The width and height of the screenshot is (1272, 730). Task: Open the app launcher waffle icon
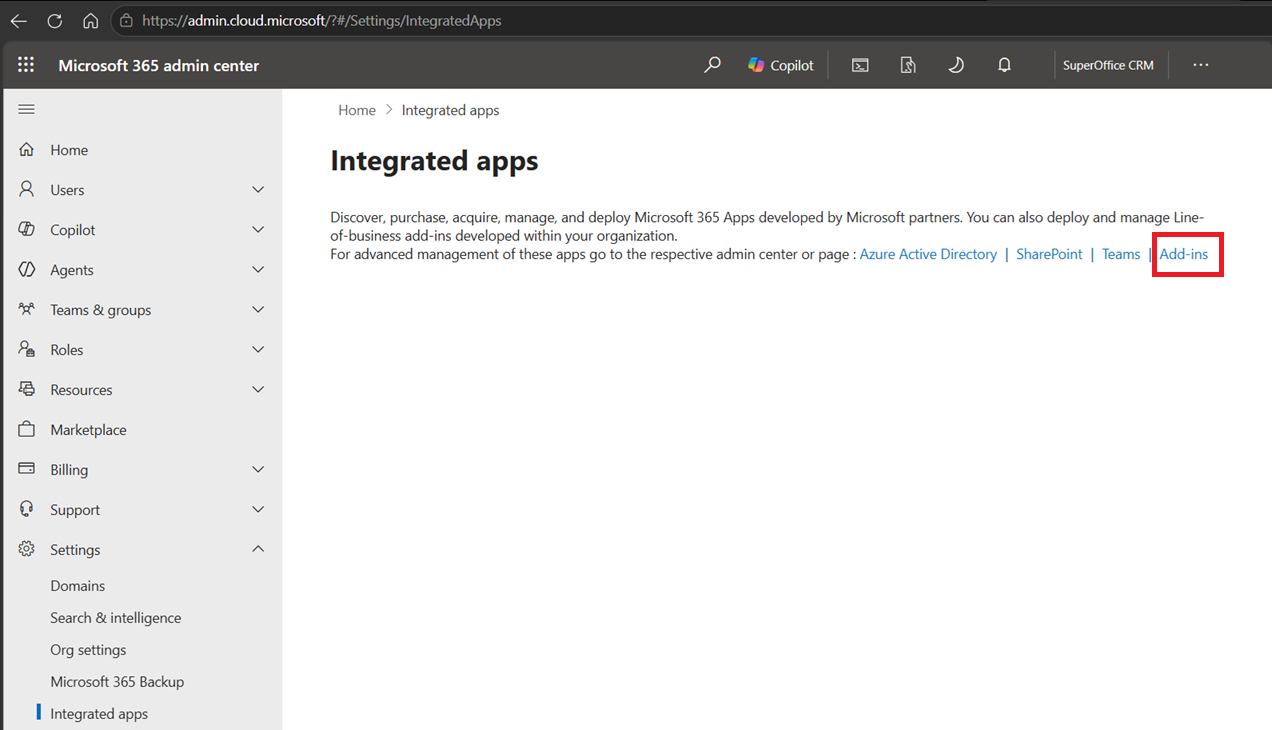26,65
